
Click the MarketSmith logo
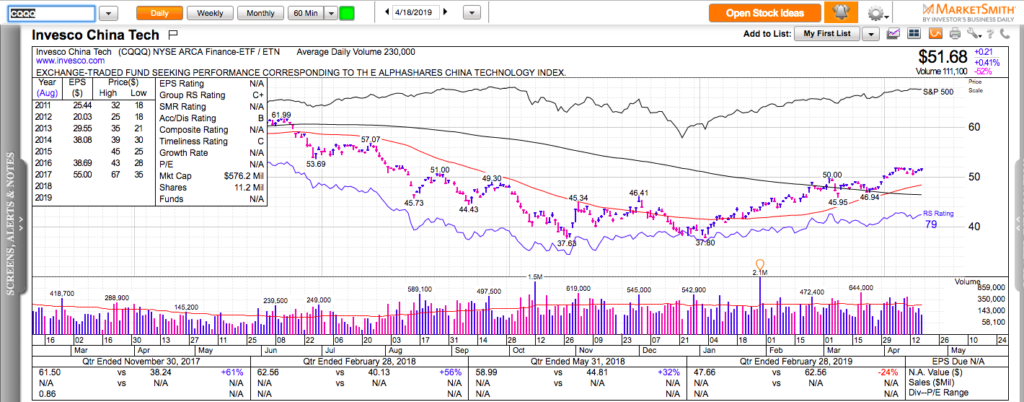(968, 12)
